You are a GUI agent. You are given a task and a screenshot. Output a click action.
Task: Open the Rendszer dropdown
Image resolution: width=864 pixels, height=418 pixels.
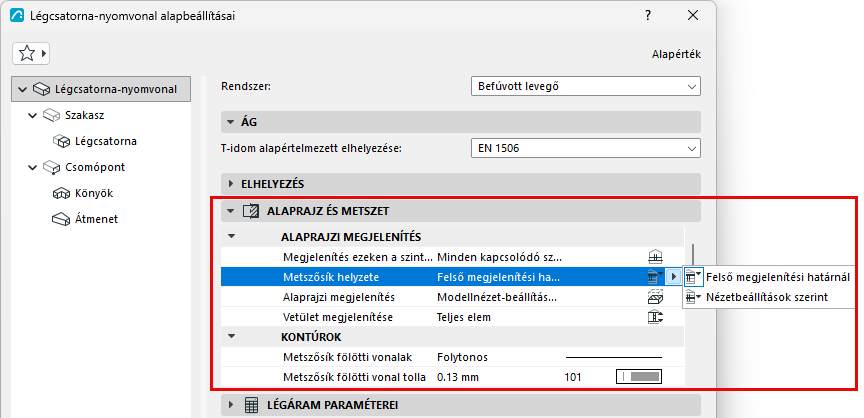point(586,86)
